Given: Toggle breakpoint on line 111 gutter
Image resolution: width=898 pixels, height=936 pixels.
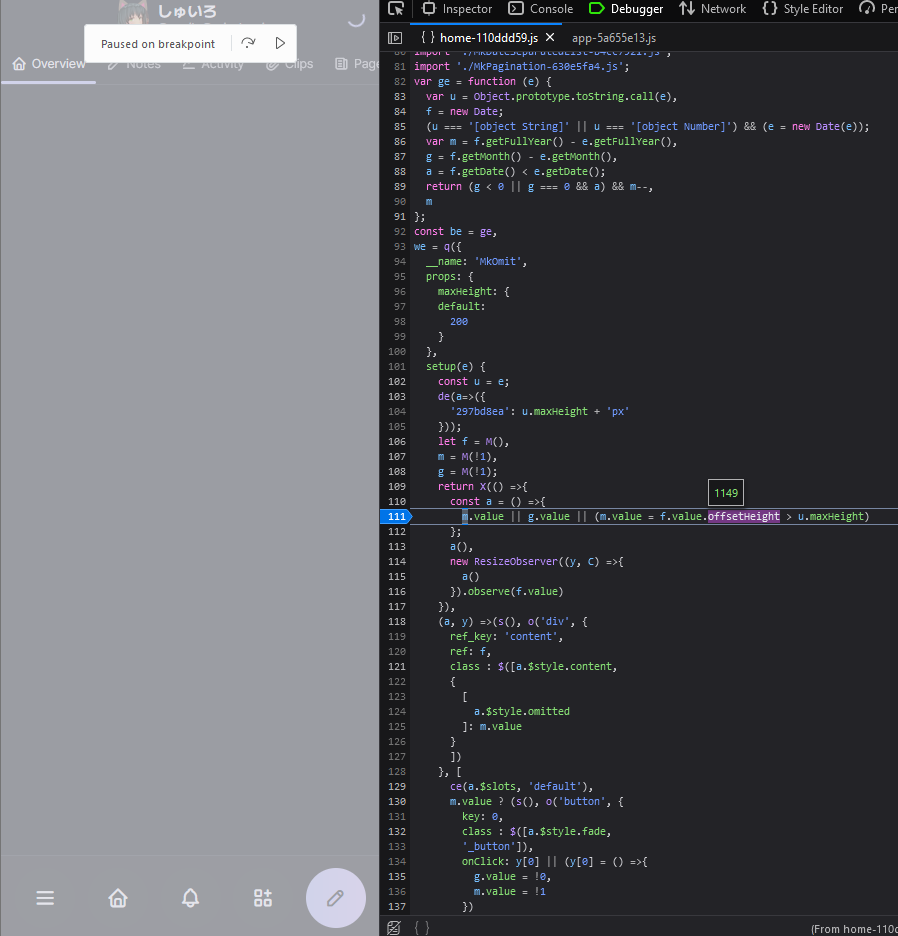Looking at the screenshot, I should (x=396, y=516).
